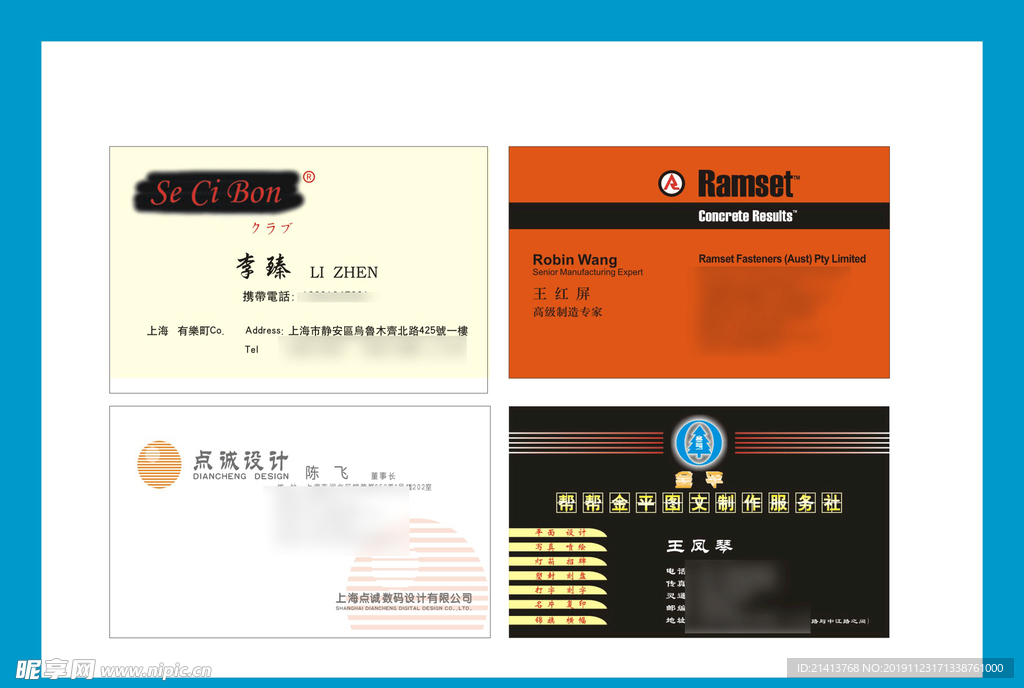Click the address line 上海市静安區烏魯木齊北路425號一樓

378,331
